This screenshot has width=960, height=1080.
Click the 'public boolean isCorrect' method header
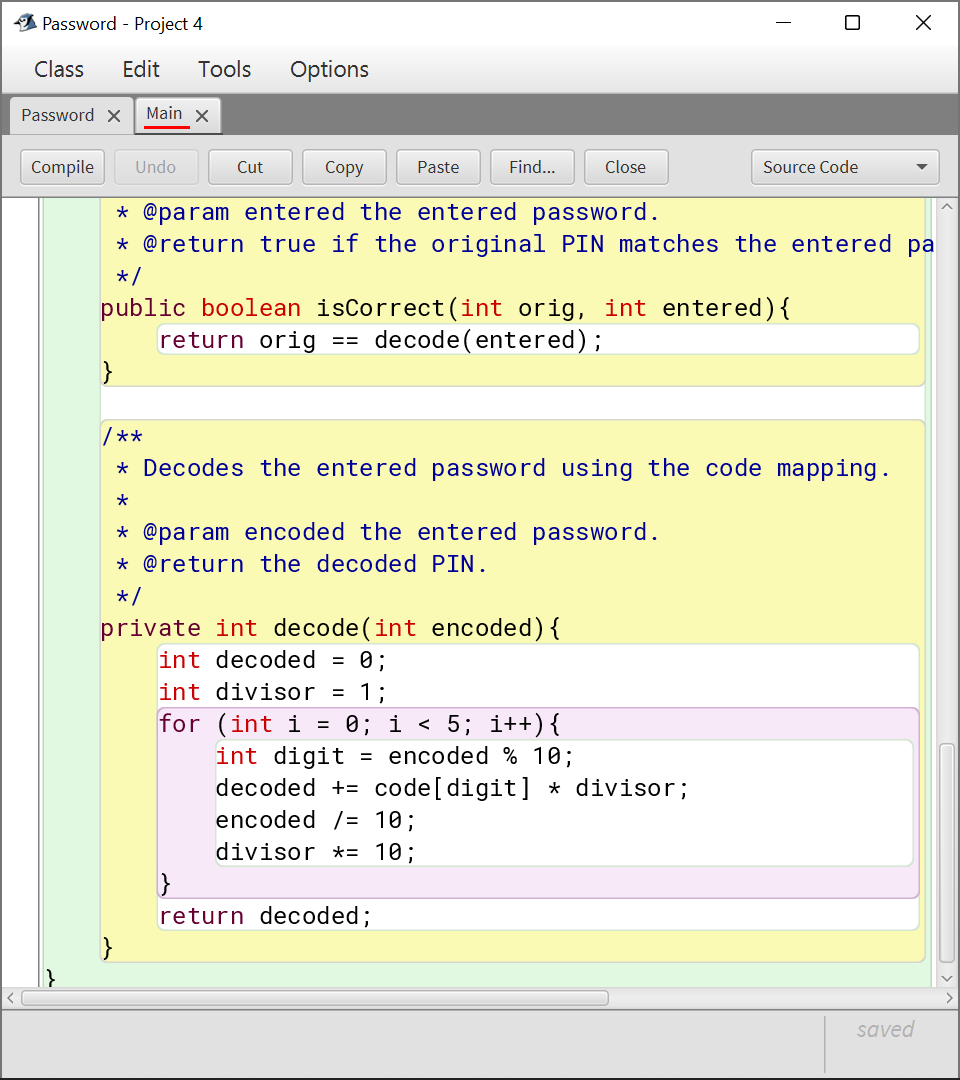tap(446, 308)
